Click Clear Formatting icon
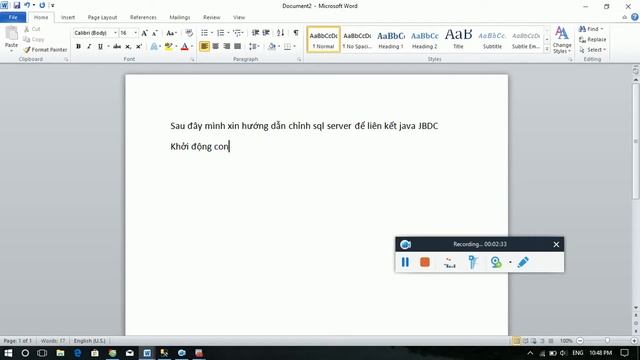Viewport: 640px width, 360px height. click(189, 33)
